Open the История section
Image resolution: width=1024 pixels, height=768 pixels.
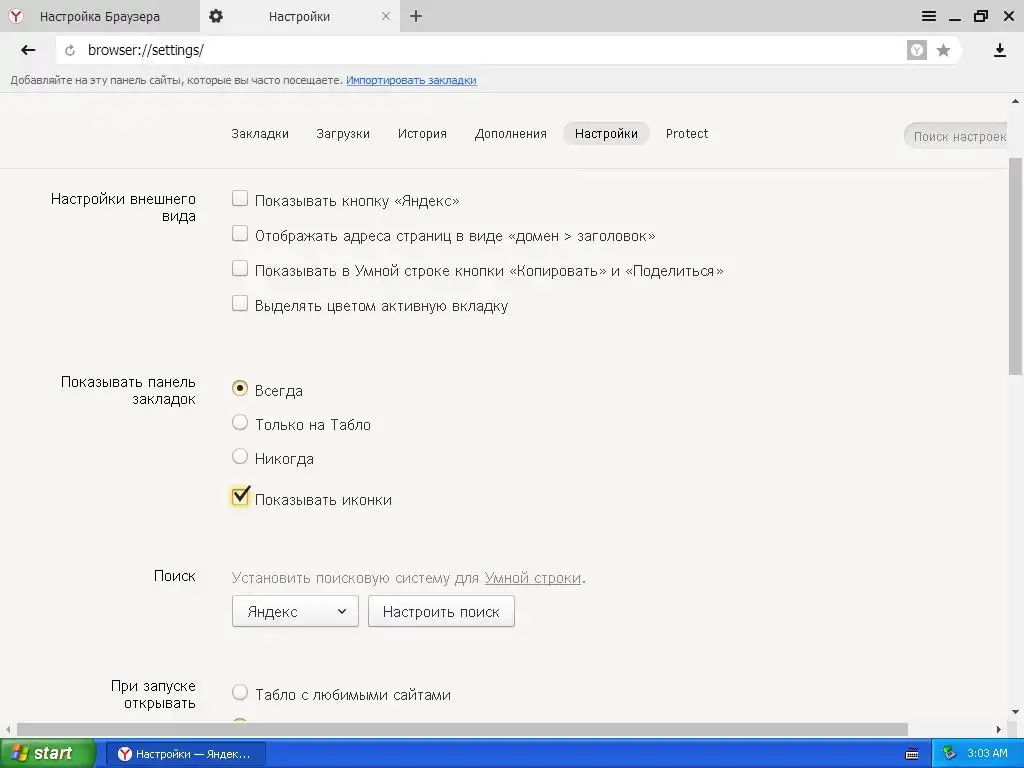(x=422, y=134)
